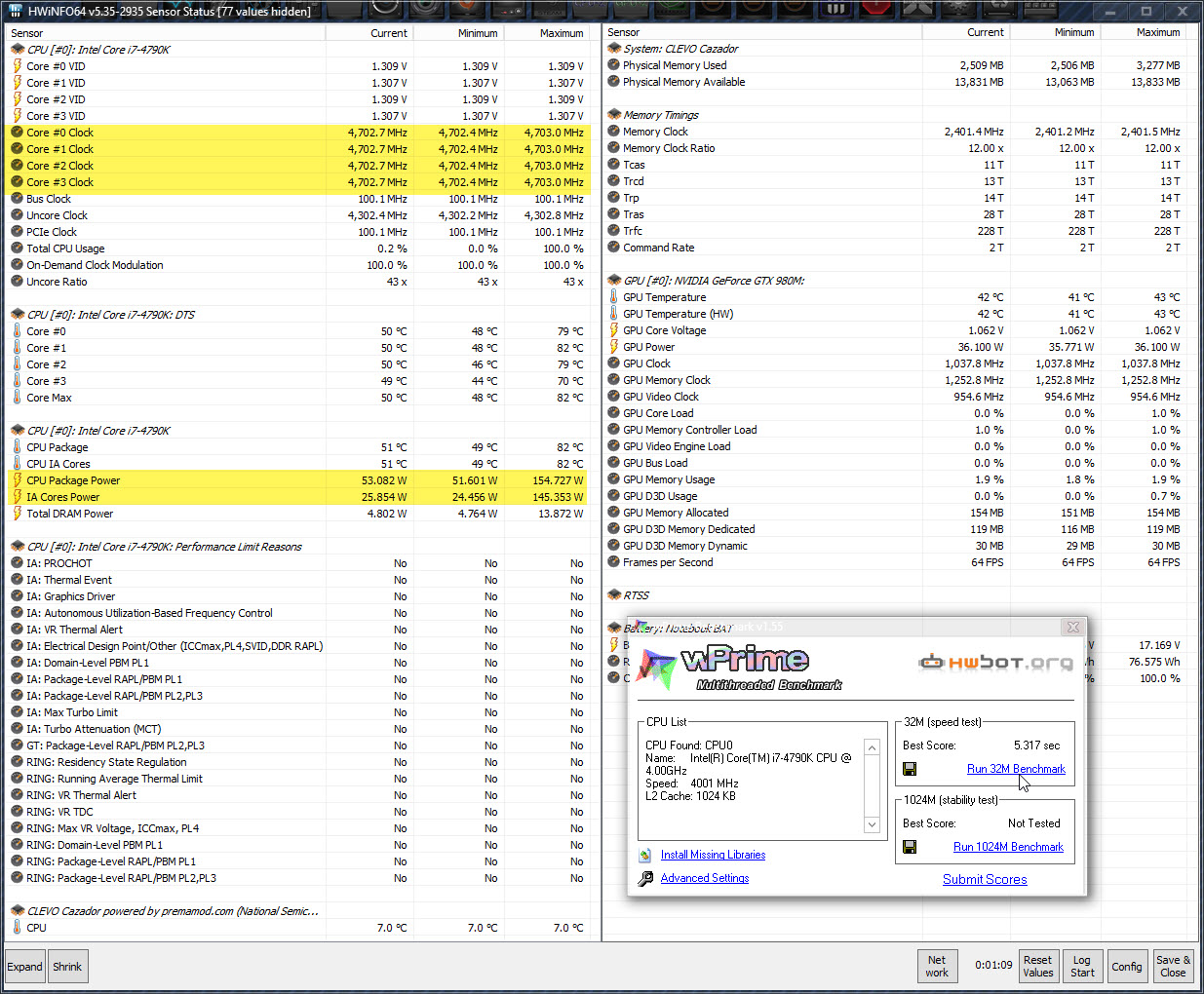Select the IA: Thermal Event row
The width and height of the screenshot is (1204, 994).
point(298,580)
